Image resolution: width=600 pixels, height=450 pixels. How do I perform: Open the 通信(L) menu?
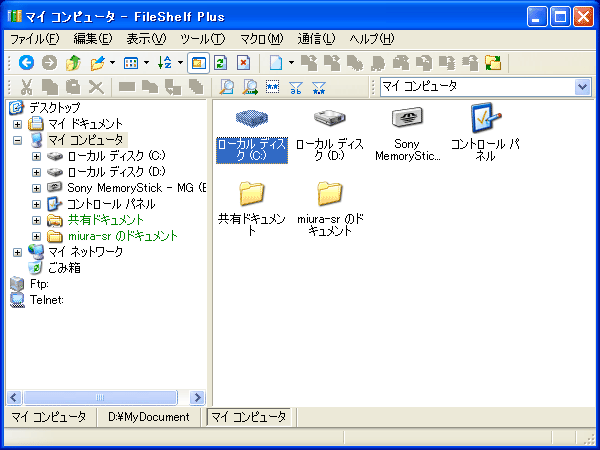316,39
